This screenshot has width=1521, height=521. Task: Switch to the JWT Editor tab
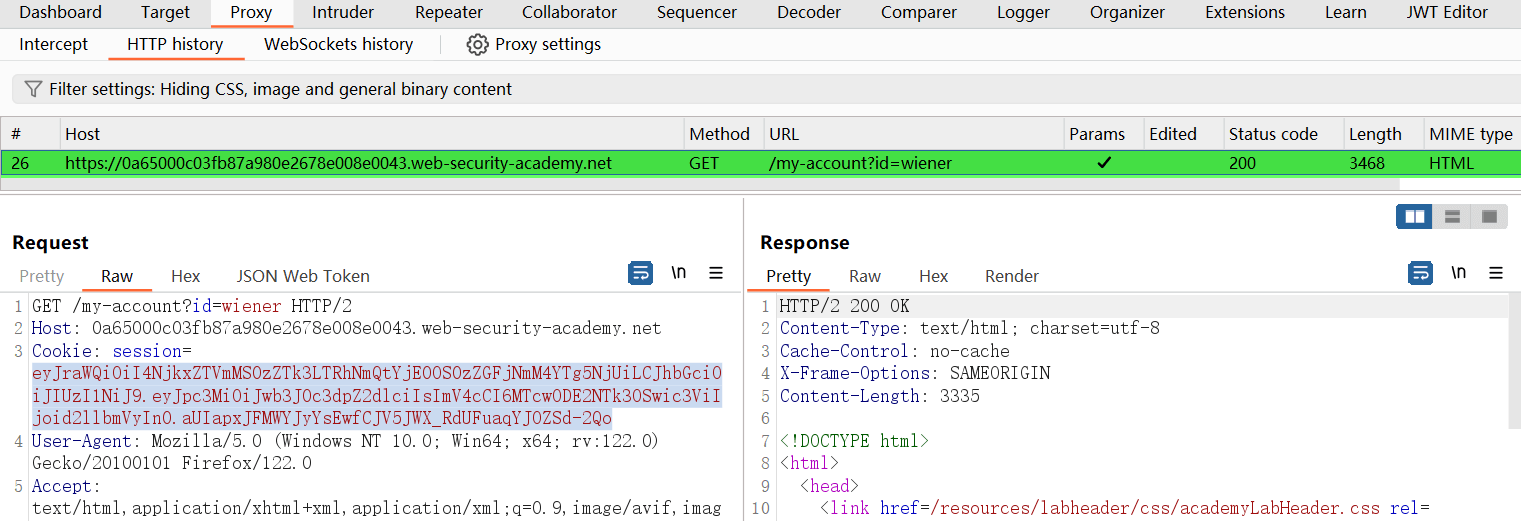coord(1447,13)
